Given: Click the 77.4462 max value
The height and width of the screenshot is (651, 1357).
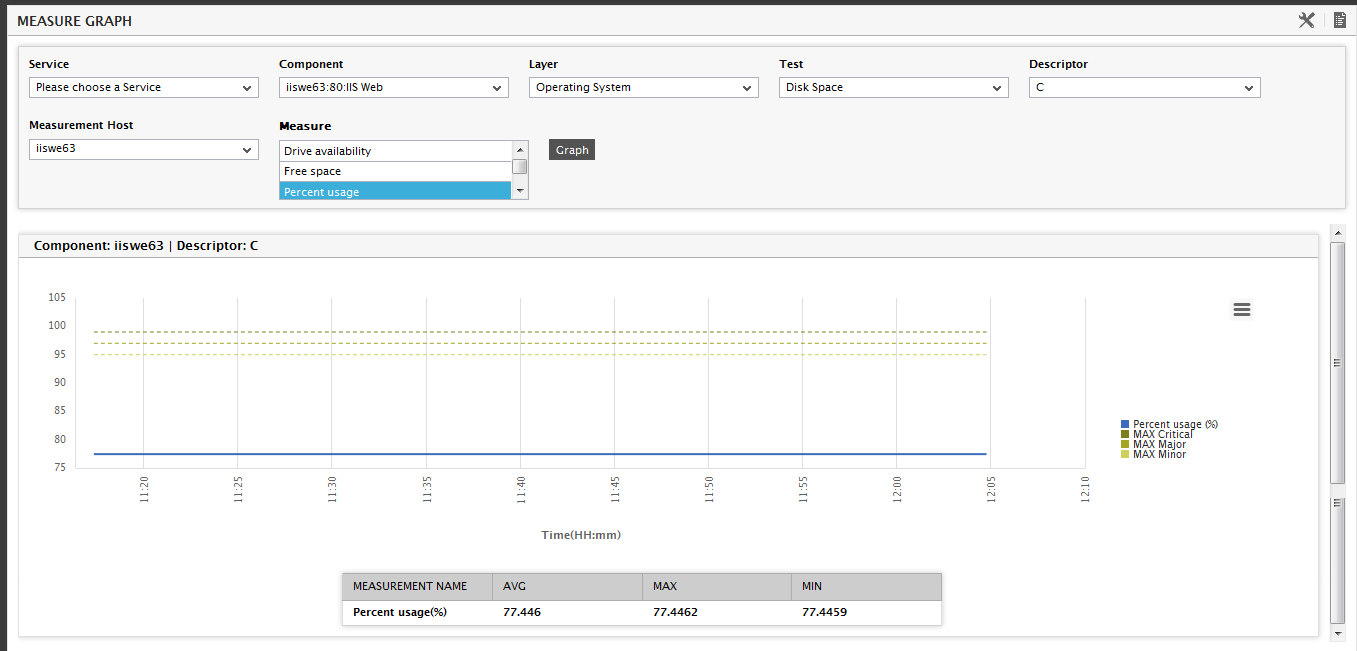Looking at the screenshot, I should tap(675, 612).
